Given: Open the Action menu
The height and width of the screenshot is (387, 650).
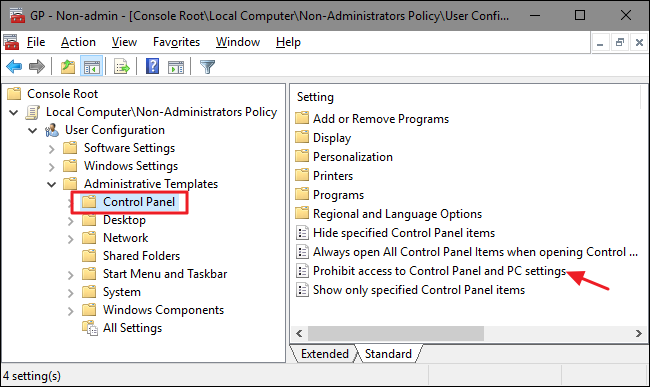Looking at the screenshot, I should (x=78, y=42).
